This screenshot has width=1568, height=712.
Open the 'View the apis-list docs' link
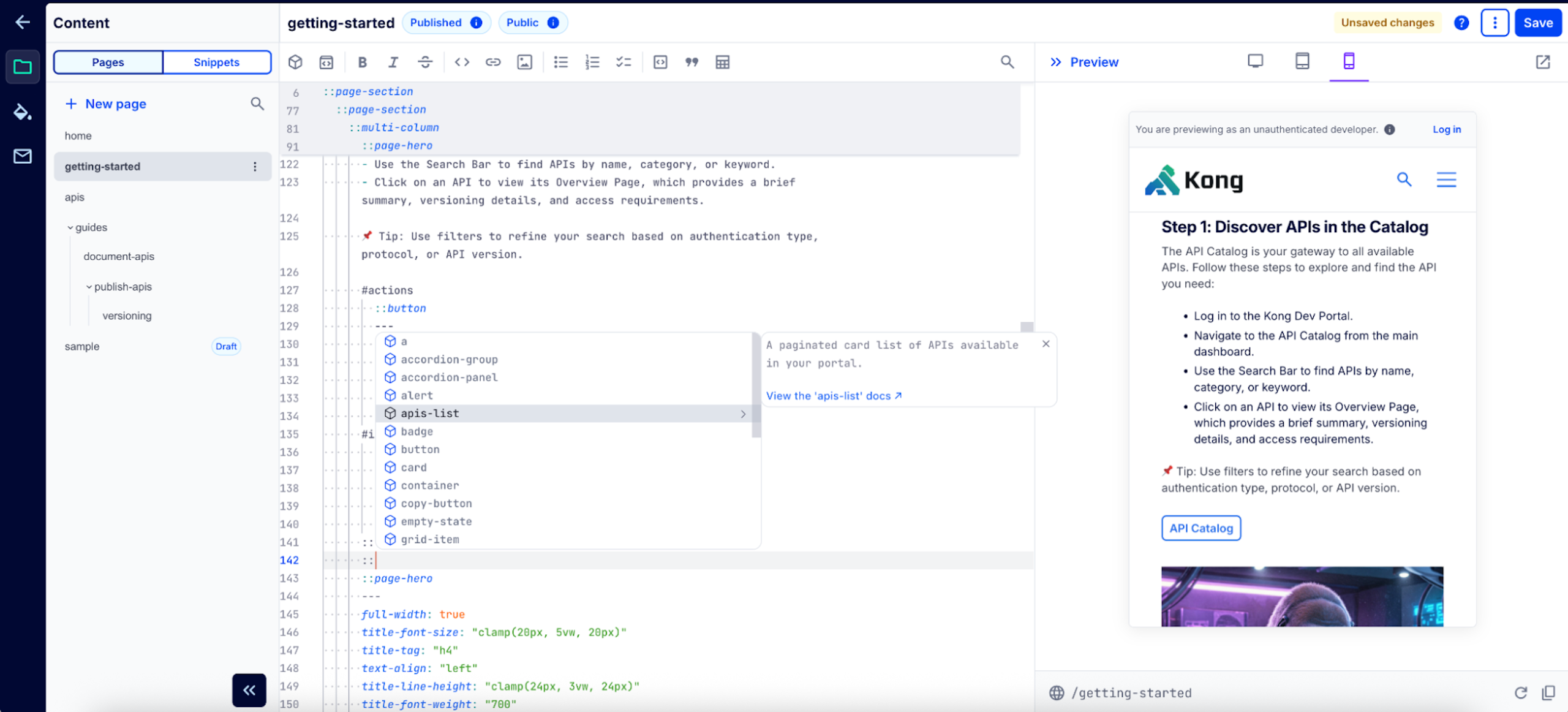pos(833,396)
